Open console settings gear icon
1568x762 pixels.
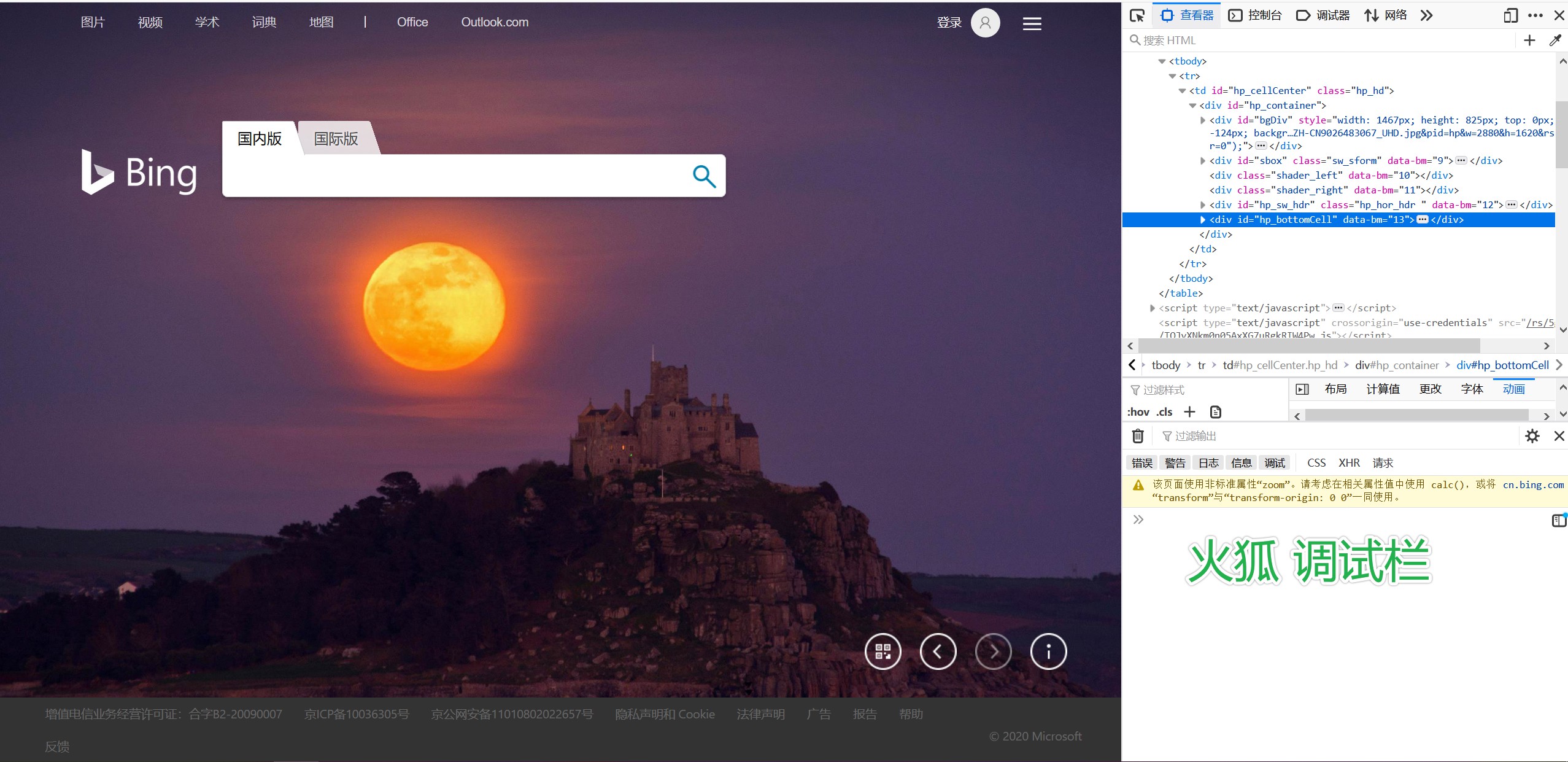click(1532, 436)
